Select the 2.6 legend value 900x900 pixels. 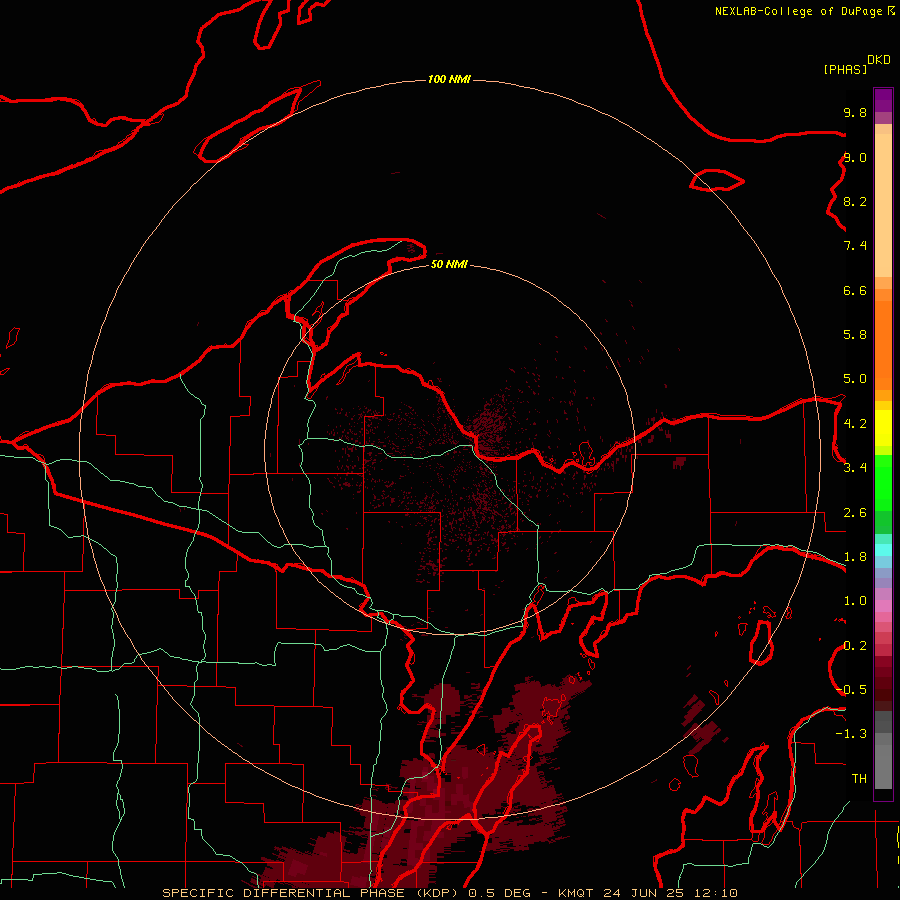855,513
